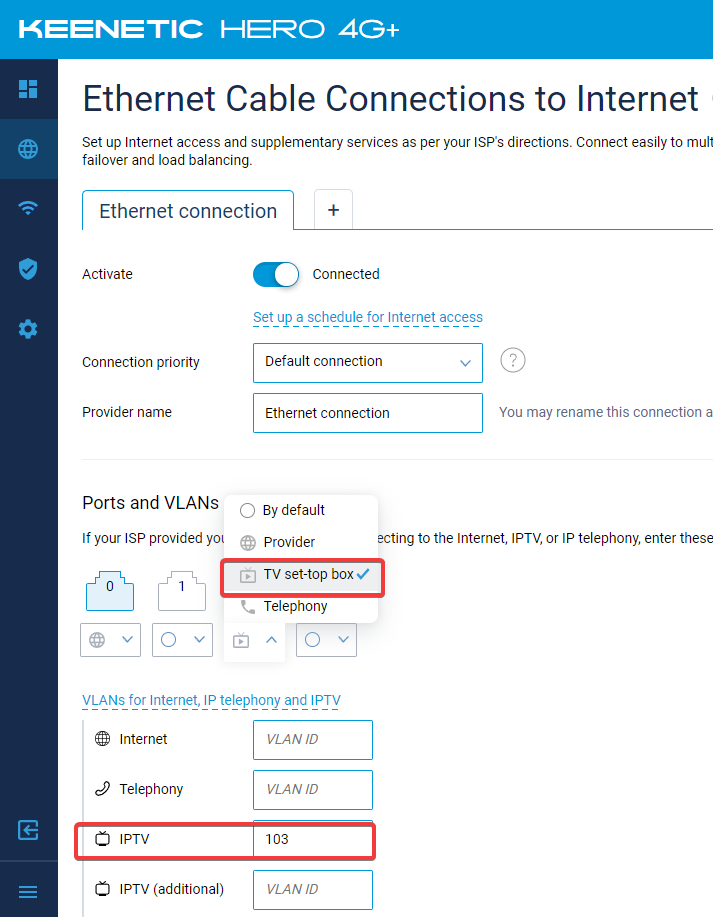Expand the hamburger menu at sidebar bottom
The width and height of the screenshot is (713, 917).
(x=28, y=892)
